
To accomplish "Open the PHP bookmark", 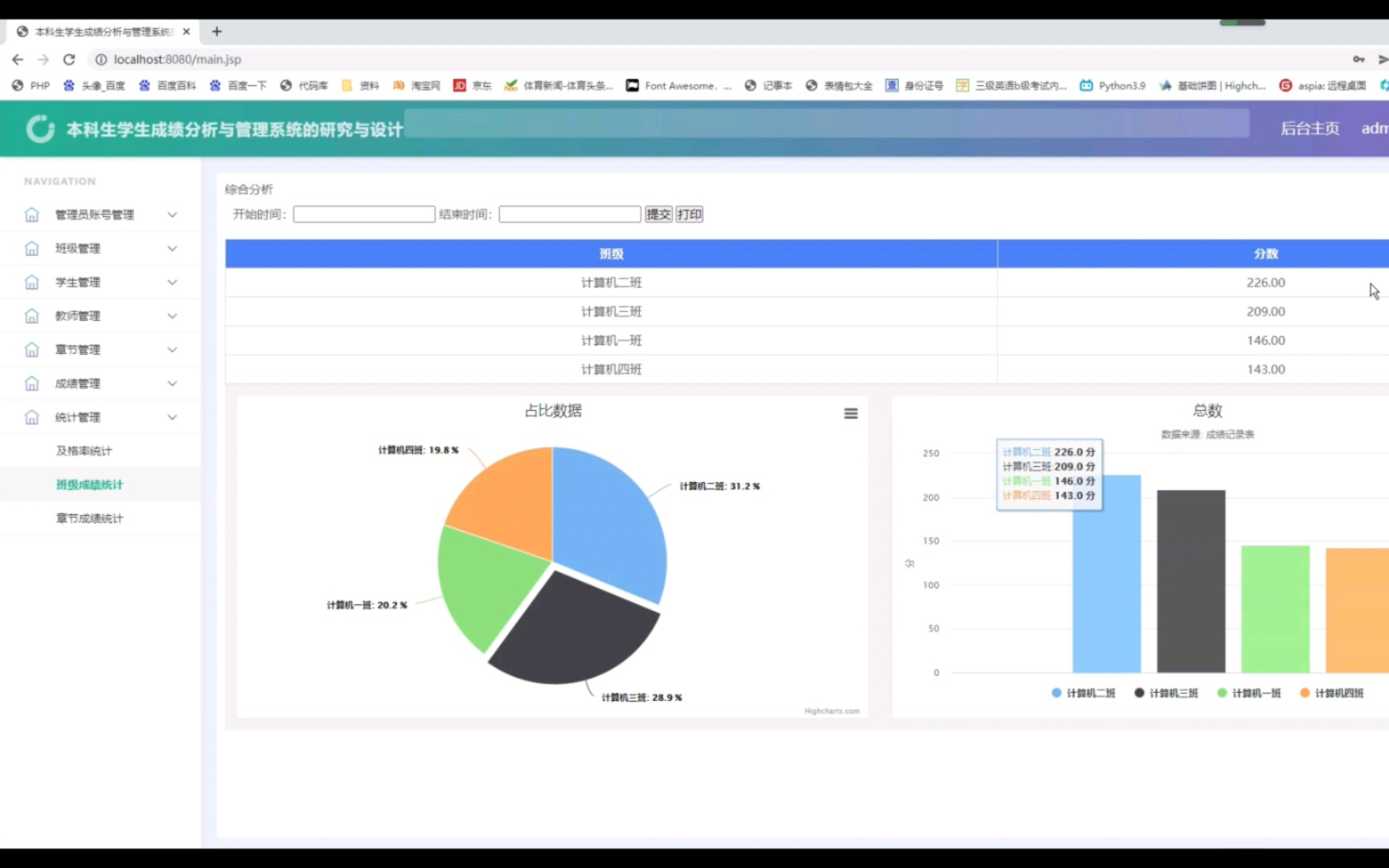I will tap(31, 85).
